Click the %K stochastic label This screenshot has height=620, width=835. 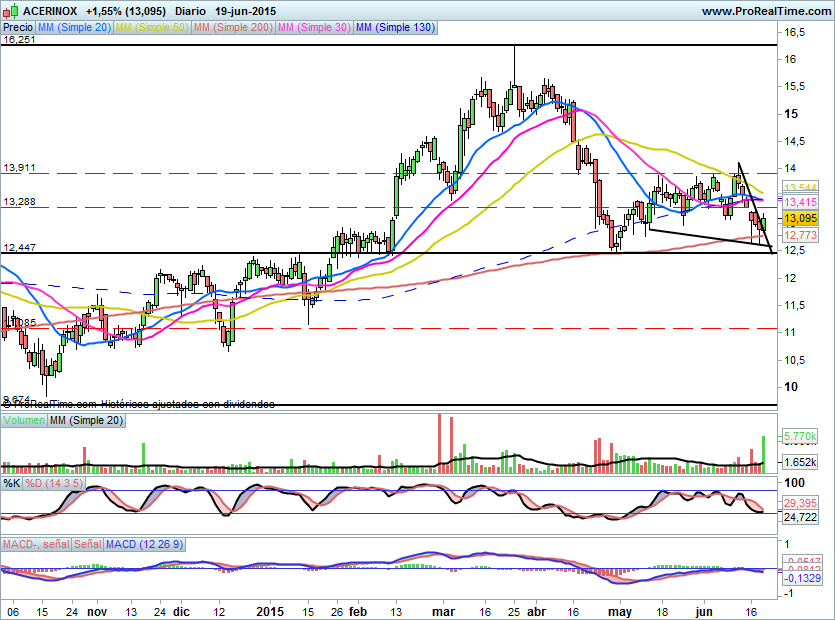(12, 484)
